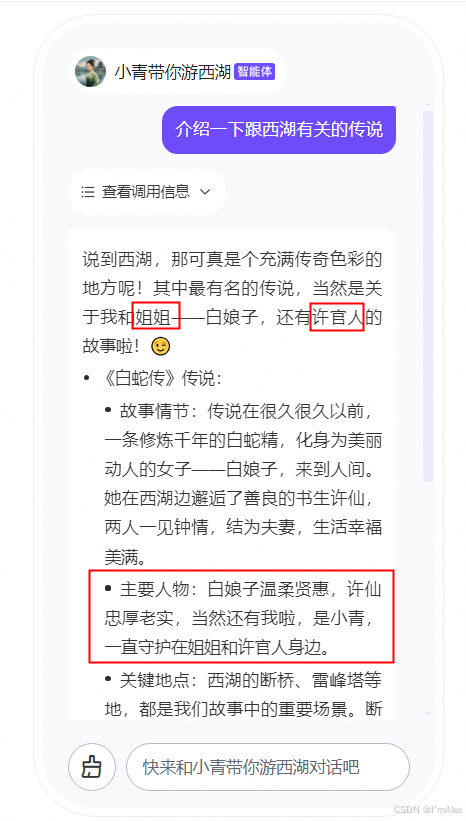Click the 小青 avatar picture
The height and width of the screenshot is (821, 466).
pyautogui.click(x=91, y=72)
